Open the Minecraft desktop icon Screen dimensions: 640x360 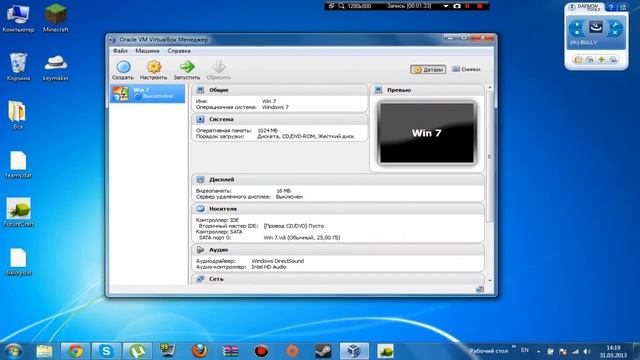tap(56, 18)
